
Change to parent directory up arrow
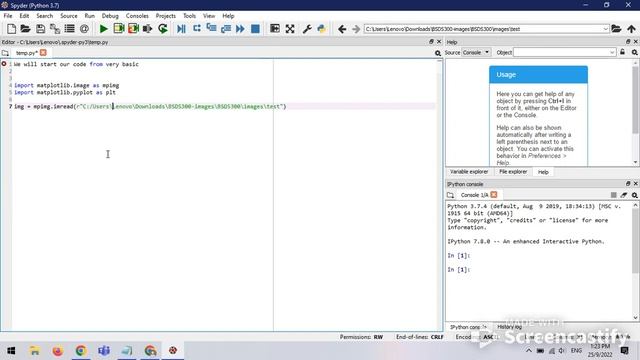(631, 29)
